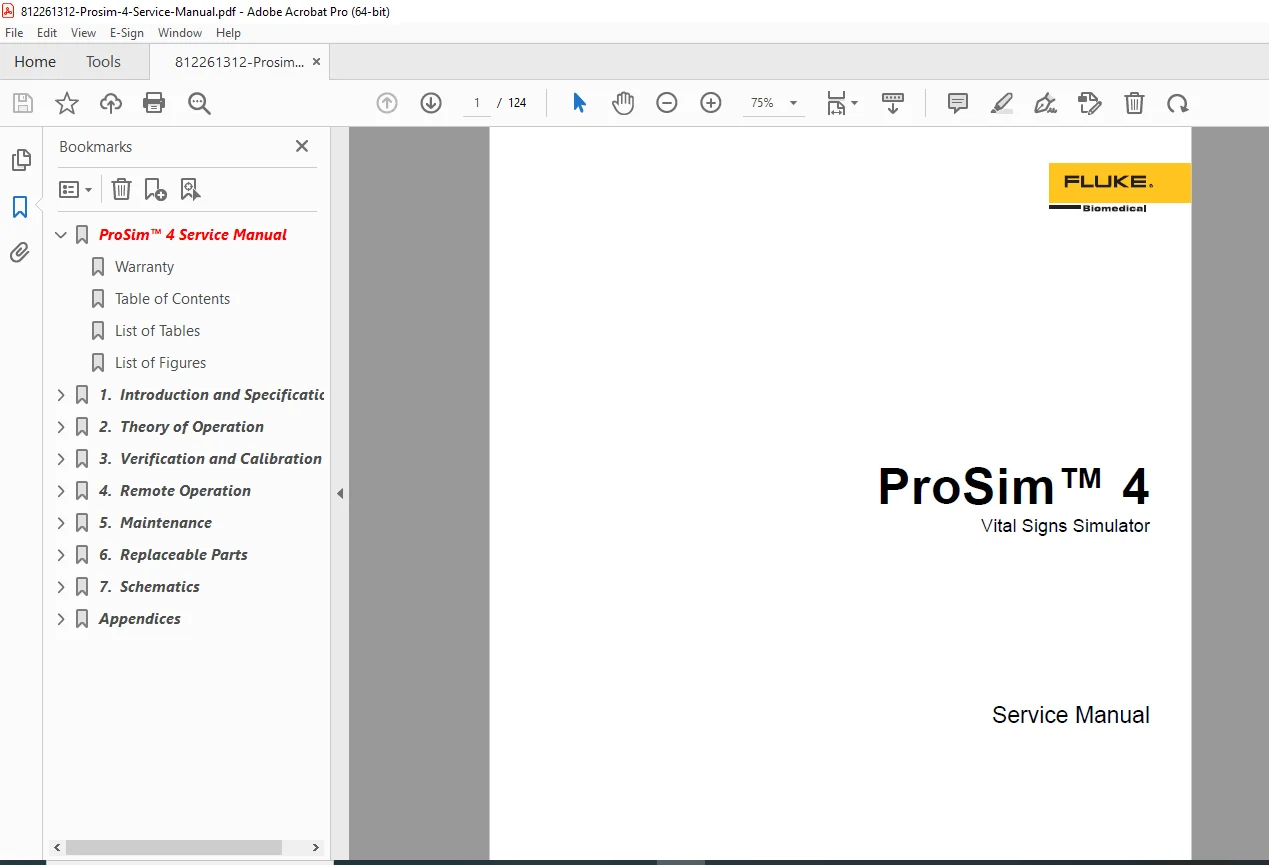1269x865 pixels.
Task: Open the E-Sign menu
Action: coord(127,33)
